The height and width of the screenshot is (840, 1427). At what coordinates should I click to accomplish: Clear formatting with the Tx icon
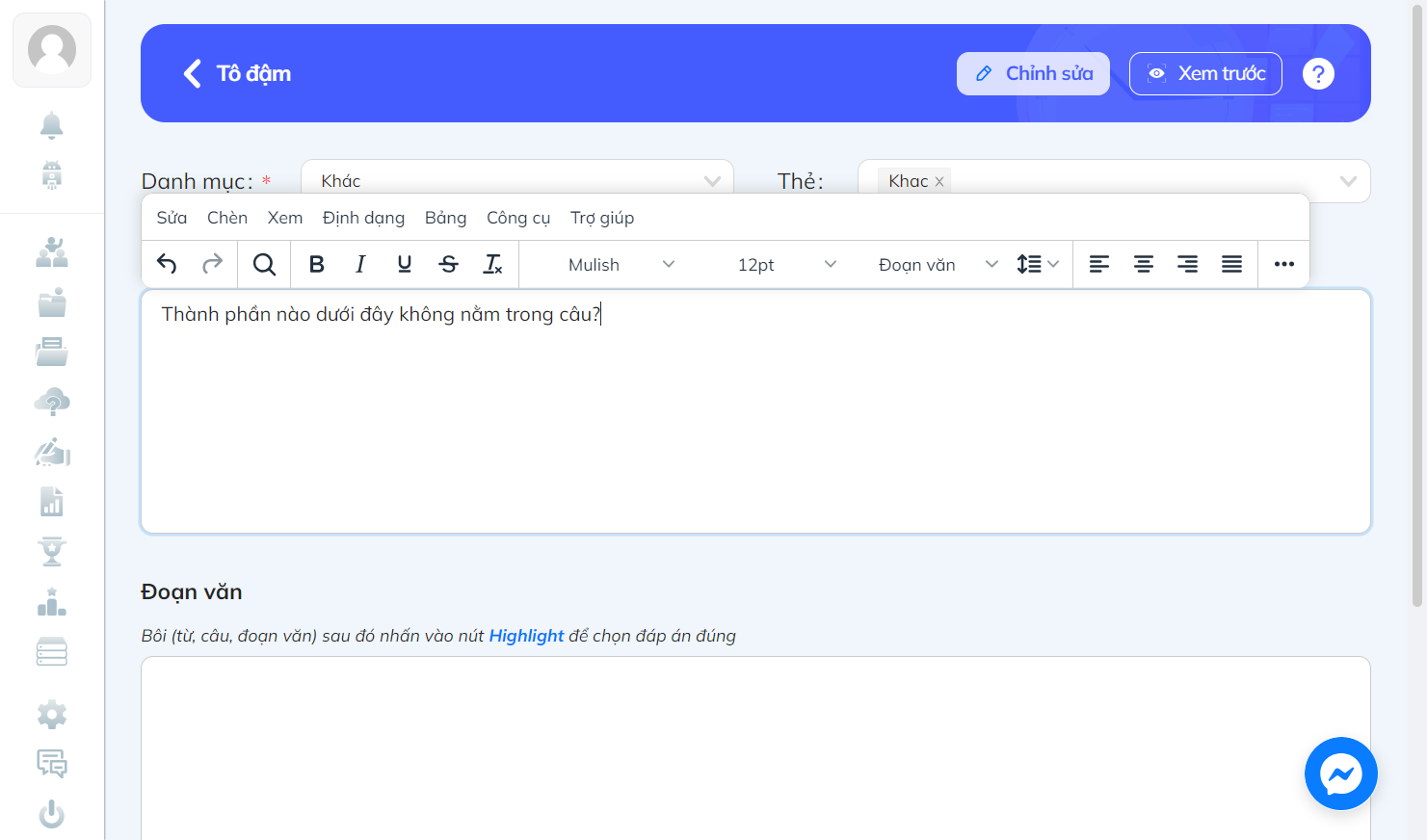coord(493,264)
